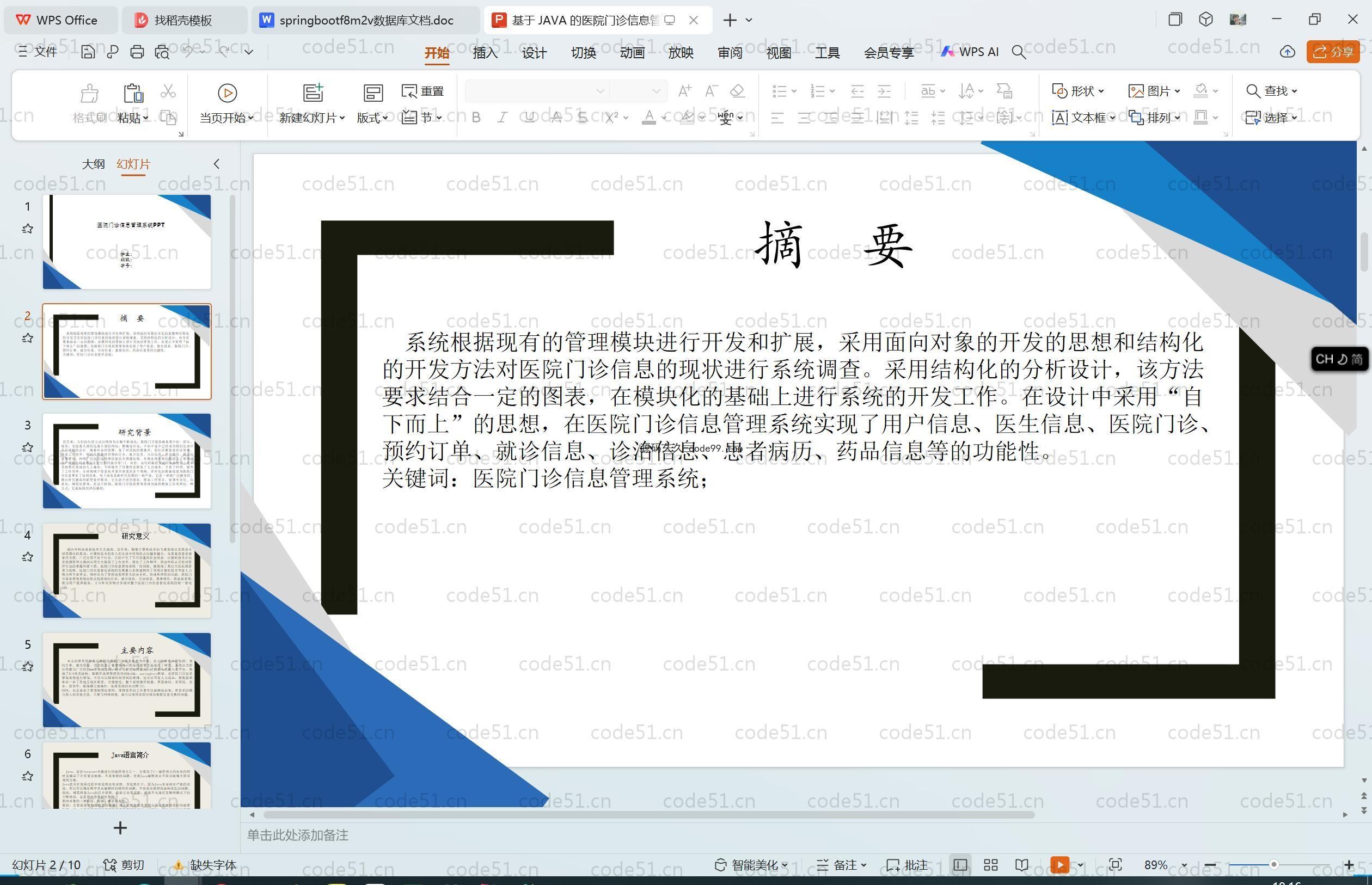Click fit slide to window icon
The width and height of the screenshot is (1372, 885).
[x=1115, y=865]
